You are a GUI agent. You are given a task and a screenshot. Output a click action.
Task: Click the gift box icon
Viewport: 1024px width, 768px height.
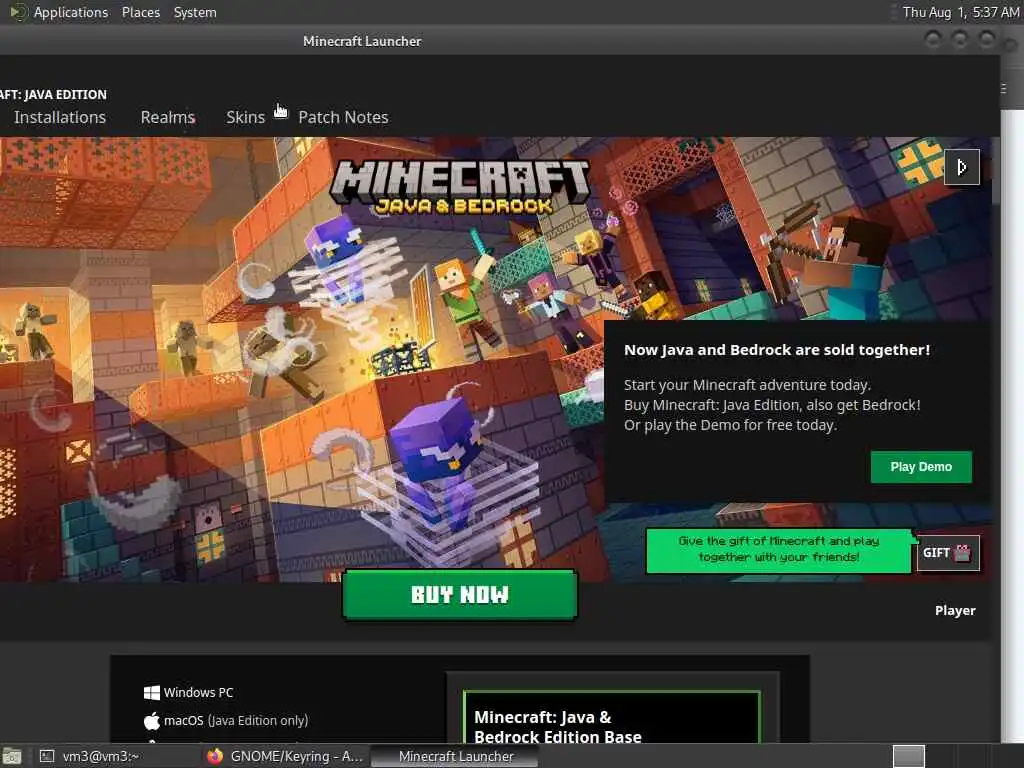pyautogui.click(x=963, y=553)
